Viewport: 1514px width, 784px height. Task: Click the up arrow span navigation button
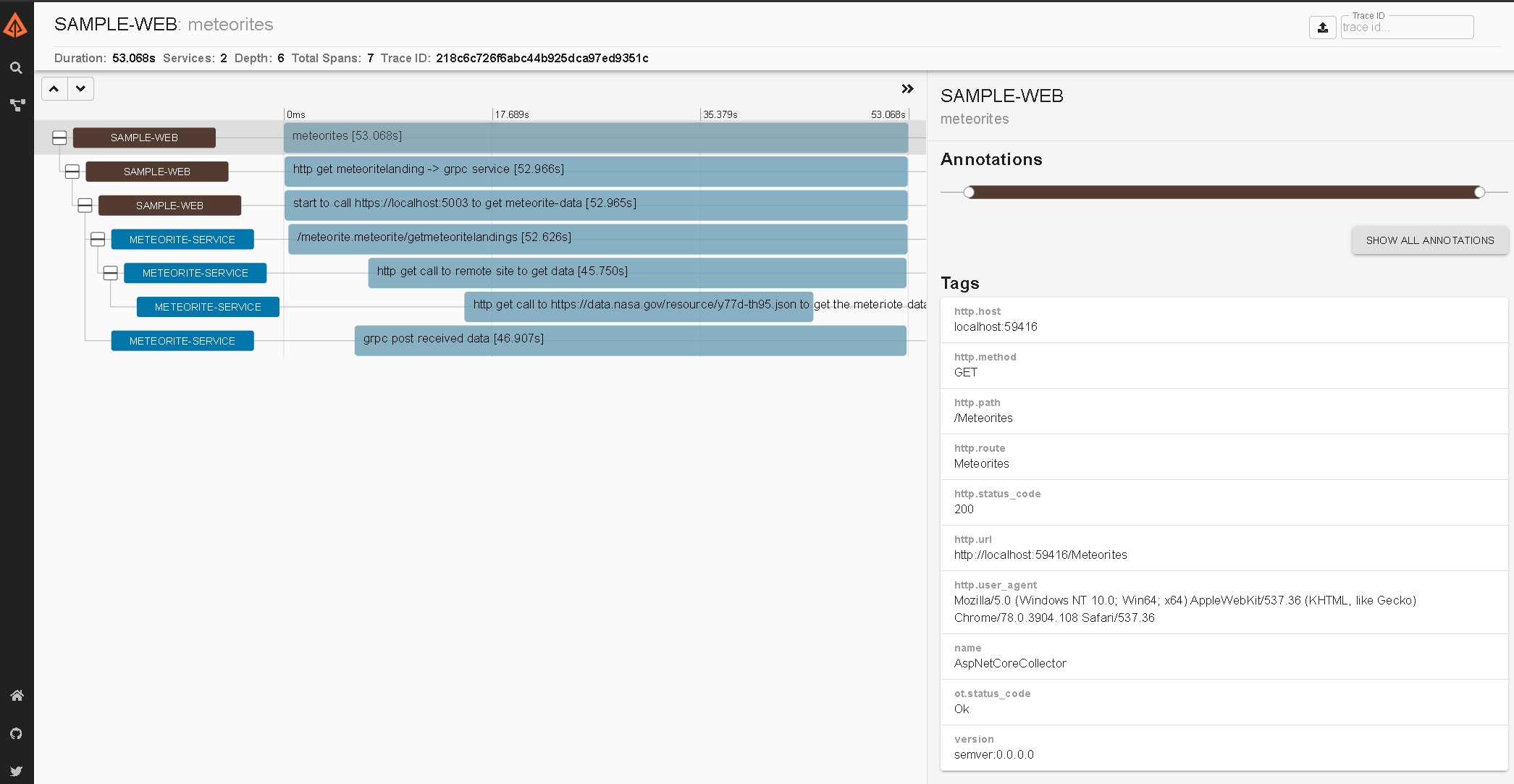[x=54, y=89]
